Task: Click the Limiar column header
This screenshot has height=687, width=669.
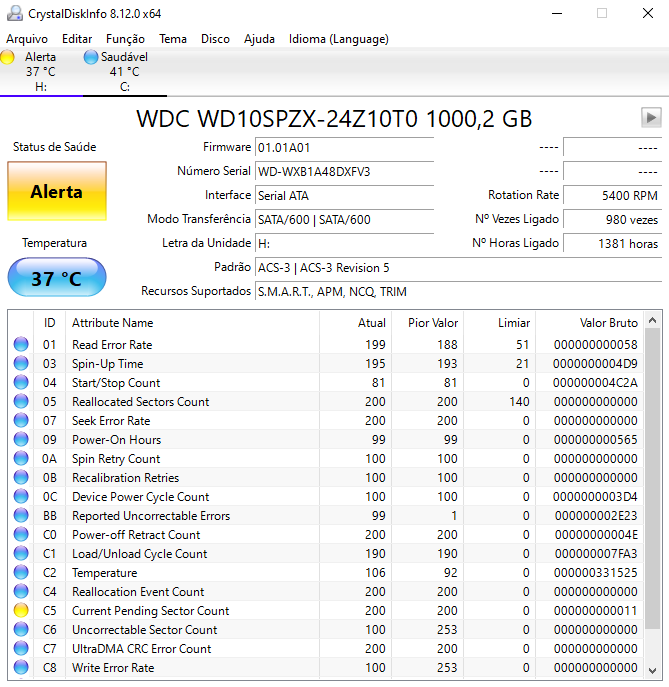Action: click(x=500, y=323)
